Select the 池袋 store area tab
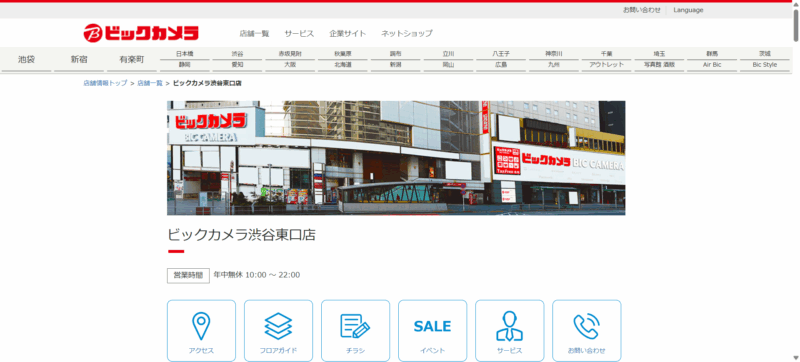This screenshot has height=362, width=800. click(26, 60)
